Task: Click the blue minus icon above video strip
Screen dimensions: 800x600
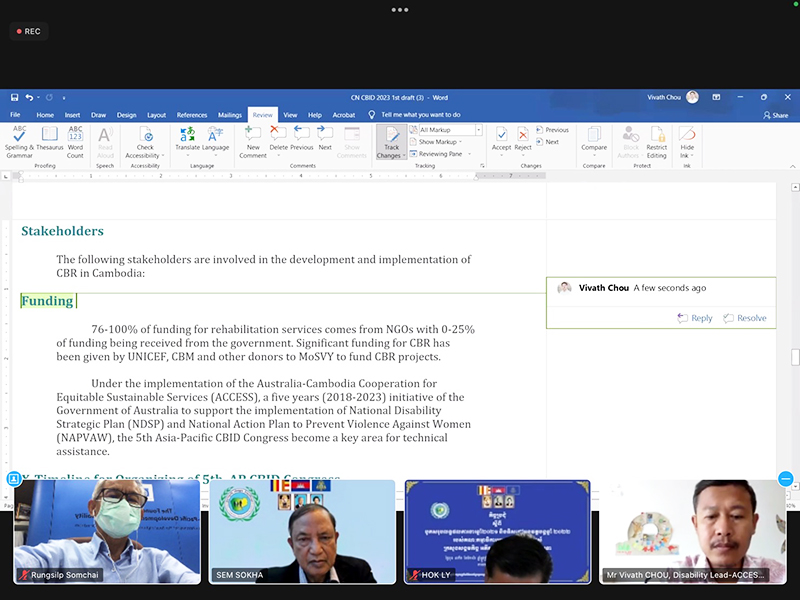Action: coord(786,479)
